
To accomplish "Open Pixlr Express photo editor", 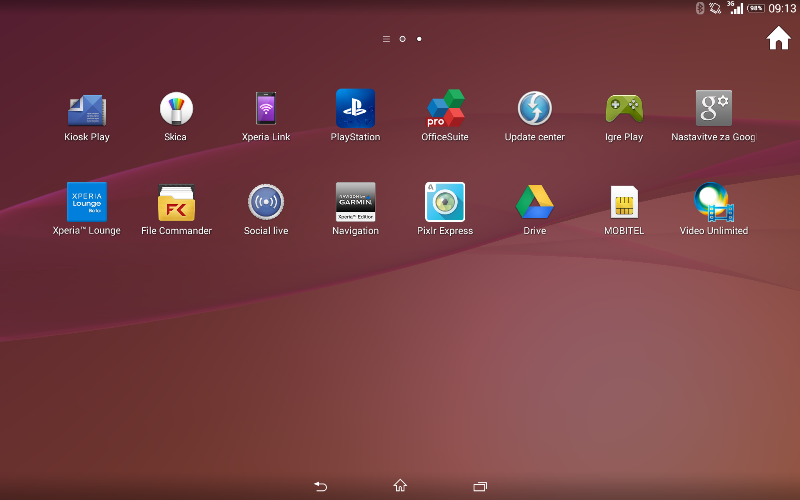I will [445, 202].
